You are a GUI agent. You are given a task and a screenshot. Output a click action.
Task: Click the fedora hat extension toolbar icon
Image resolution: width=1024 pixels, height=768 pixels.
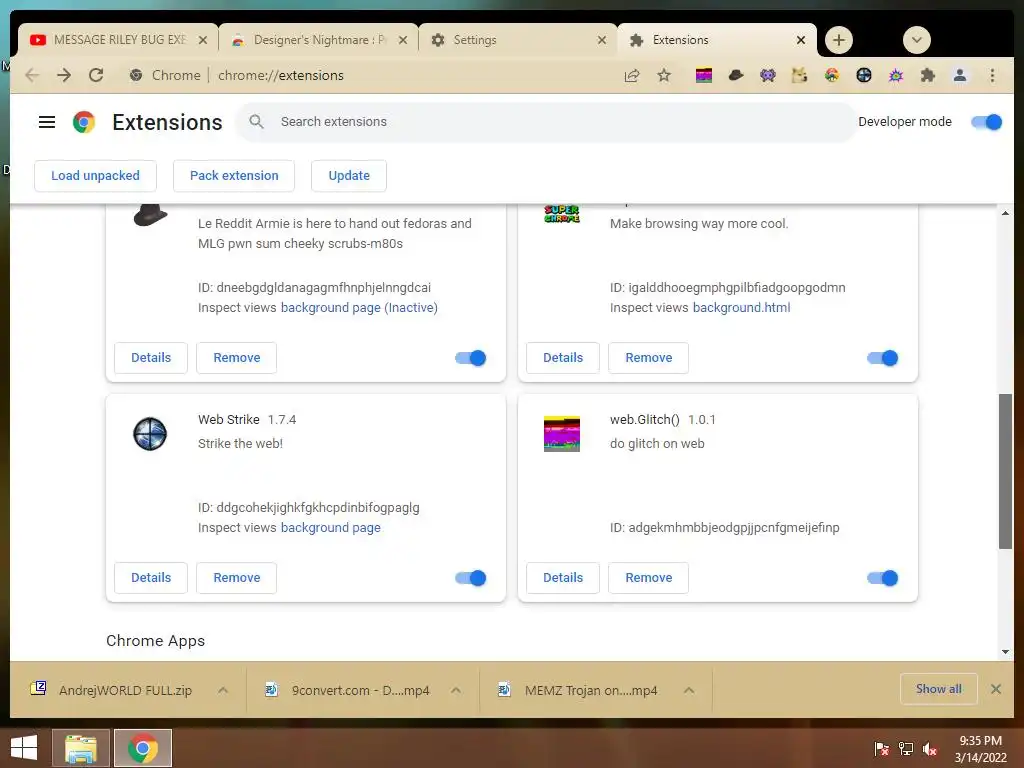click(736, 76)
